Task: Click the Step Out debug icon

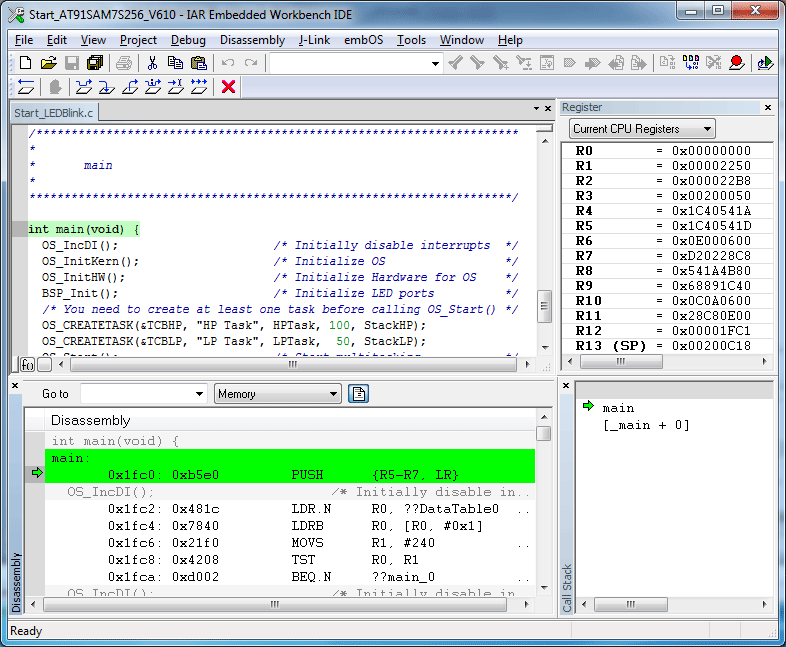Action: [130, 87]
